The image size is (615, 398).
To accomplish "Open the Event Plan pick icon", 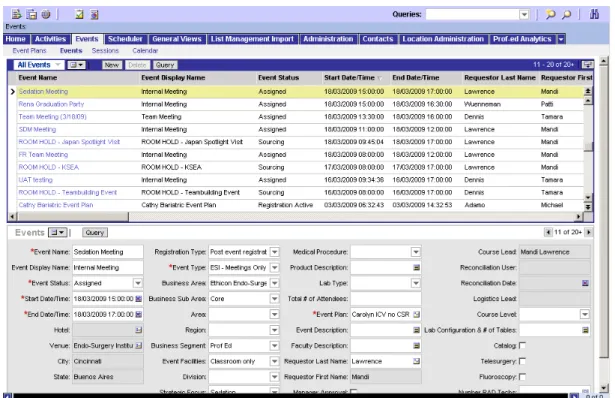I will pyautogui.click(x=417, y=314).
